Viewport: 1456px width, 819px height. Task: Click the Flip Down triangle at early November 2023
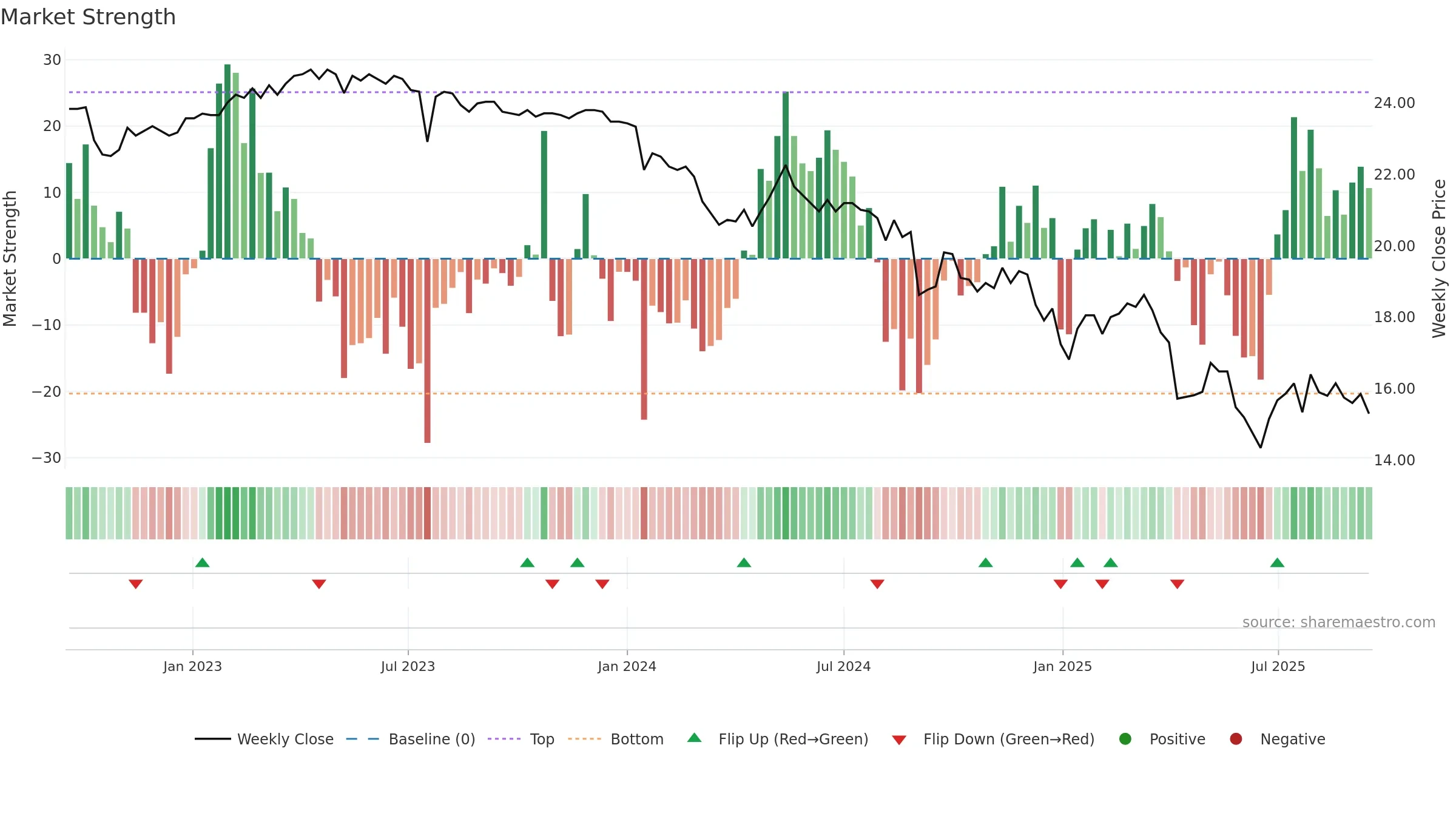point(552,584)
